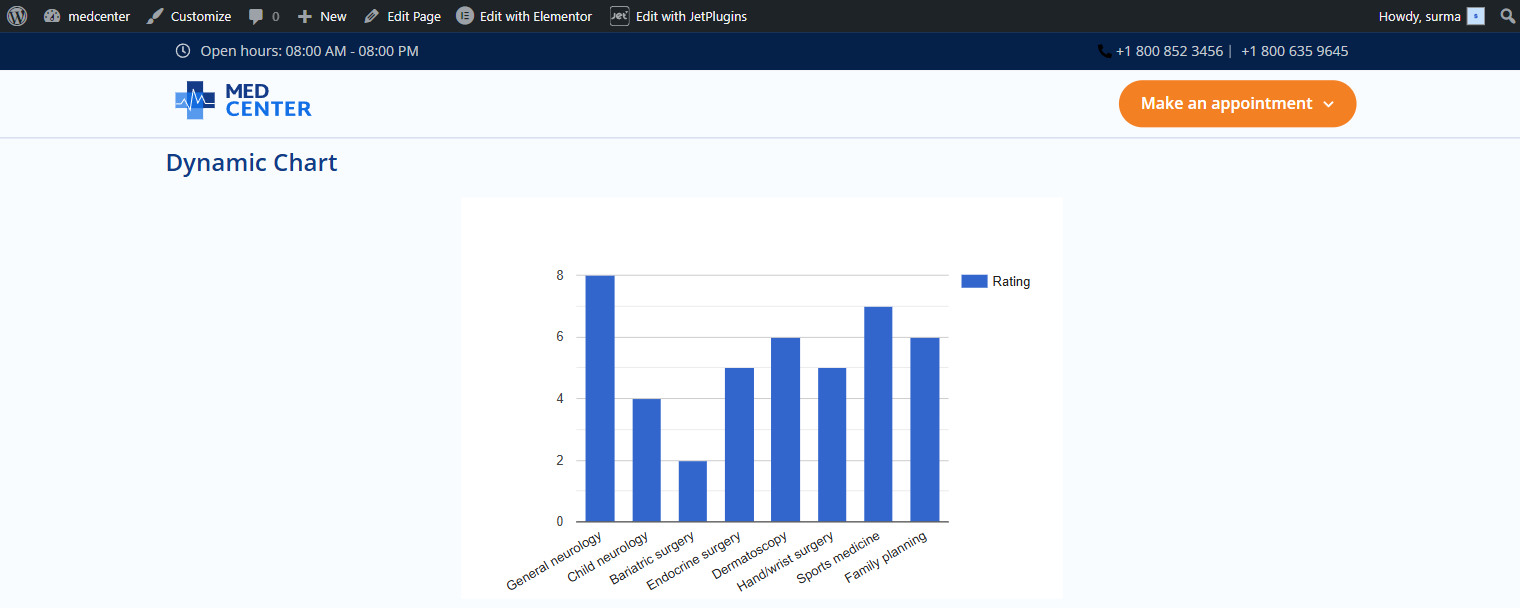Open the admin bar search magnifier
This screenshot has height=608, width=1520.
(x=1508, y=16)
